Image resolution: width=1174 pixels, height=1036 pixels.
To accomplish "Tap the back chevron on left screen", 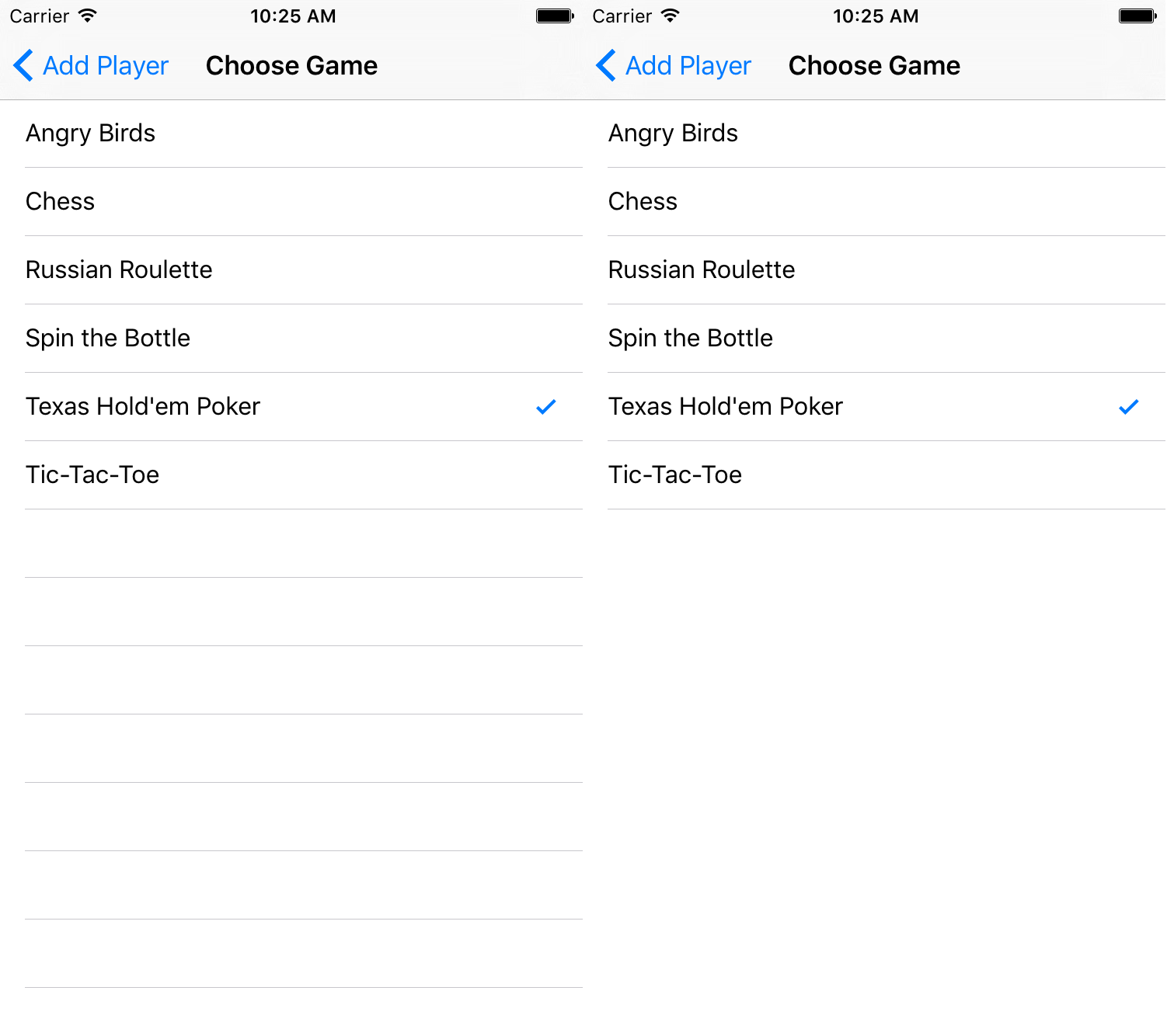I will (23, 65).
